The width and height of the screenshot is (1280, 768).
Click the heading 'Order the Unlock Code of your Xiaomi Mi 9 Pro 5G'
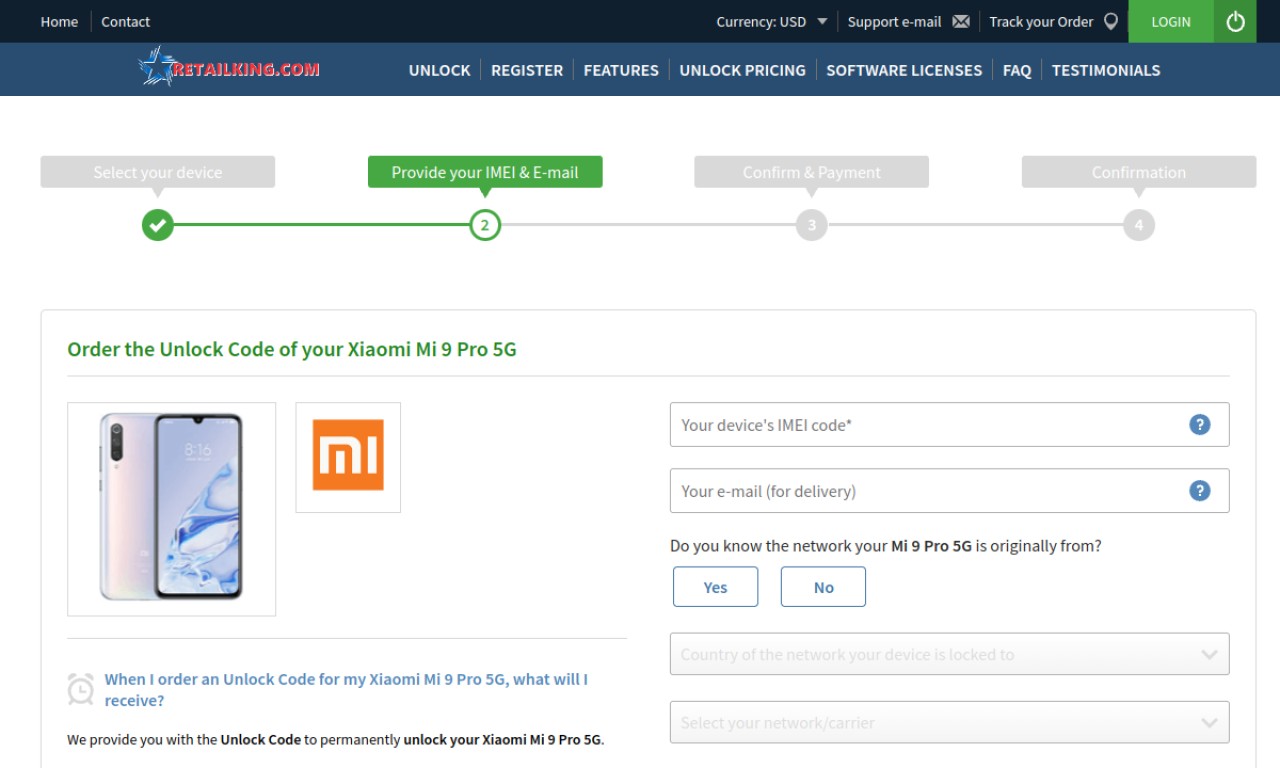pos(292,349)
